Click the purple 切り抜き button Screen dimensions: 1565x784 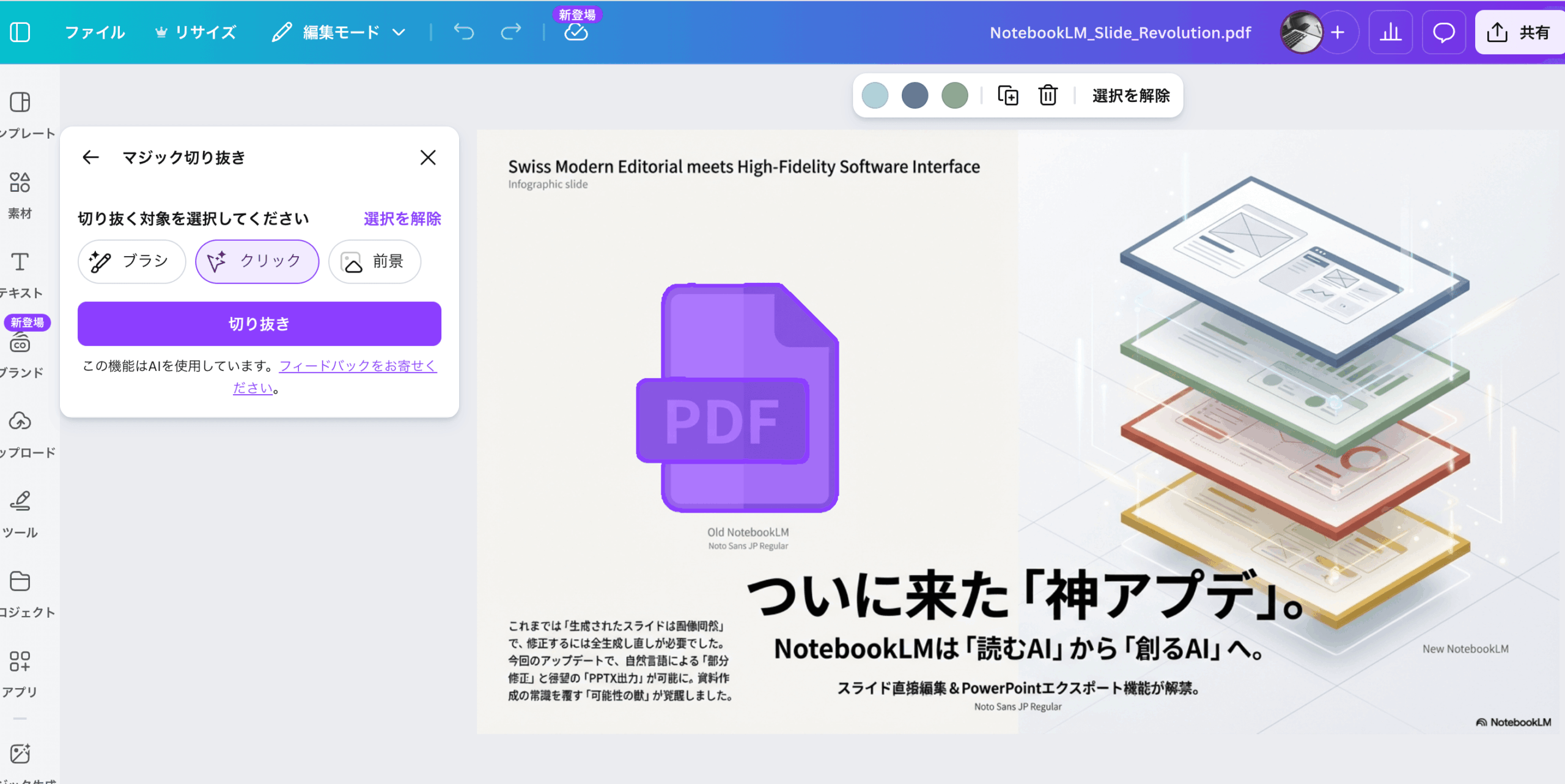[x=259, y=324]
